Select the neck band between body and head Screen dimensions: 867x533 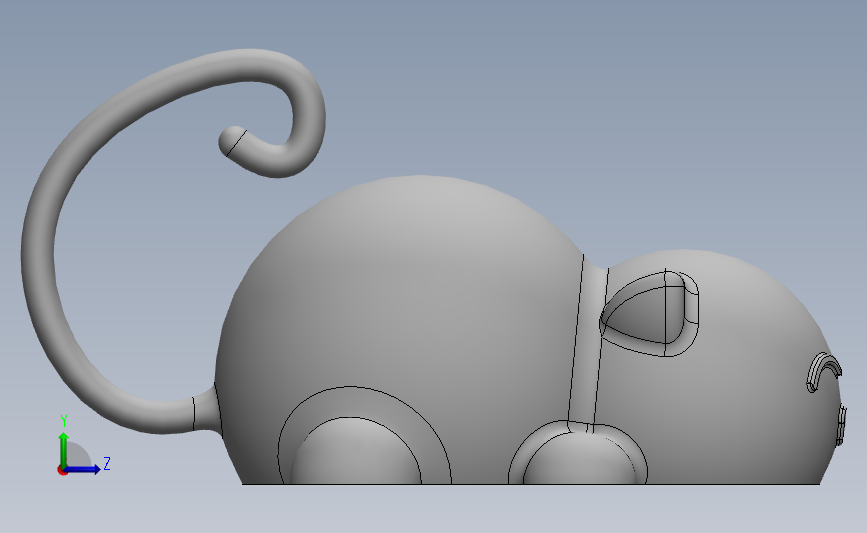[587, 343]
